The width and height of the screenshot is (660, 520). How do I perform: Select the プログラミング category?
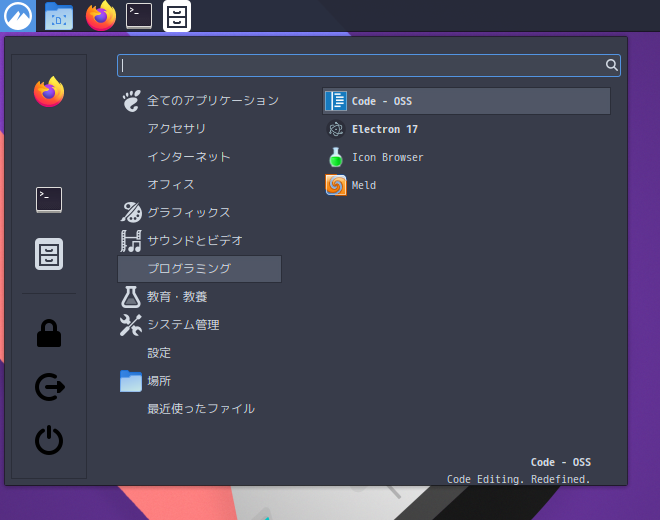pyautogui.click(x=200, y=269)
